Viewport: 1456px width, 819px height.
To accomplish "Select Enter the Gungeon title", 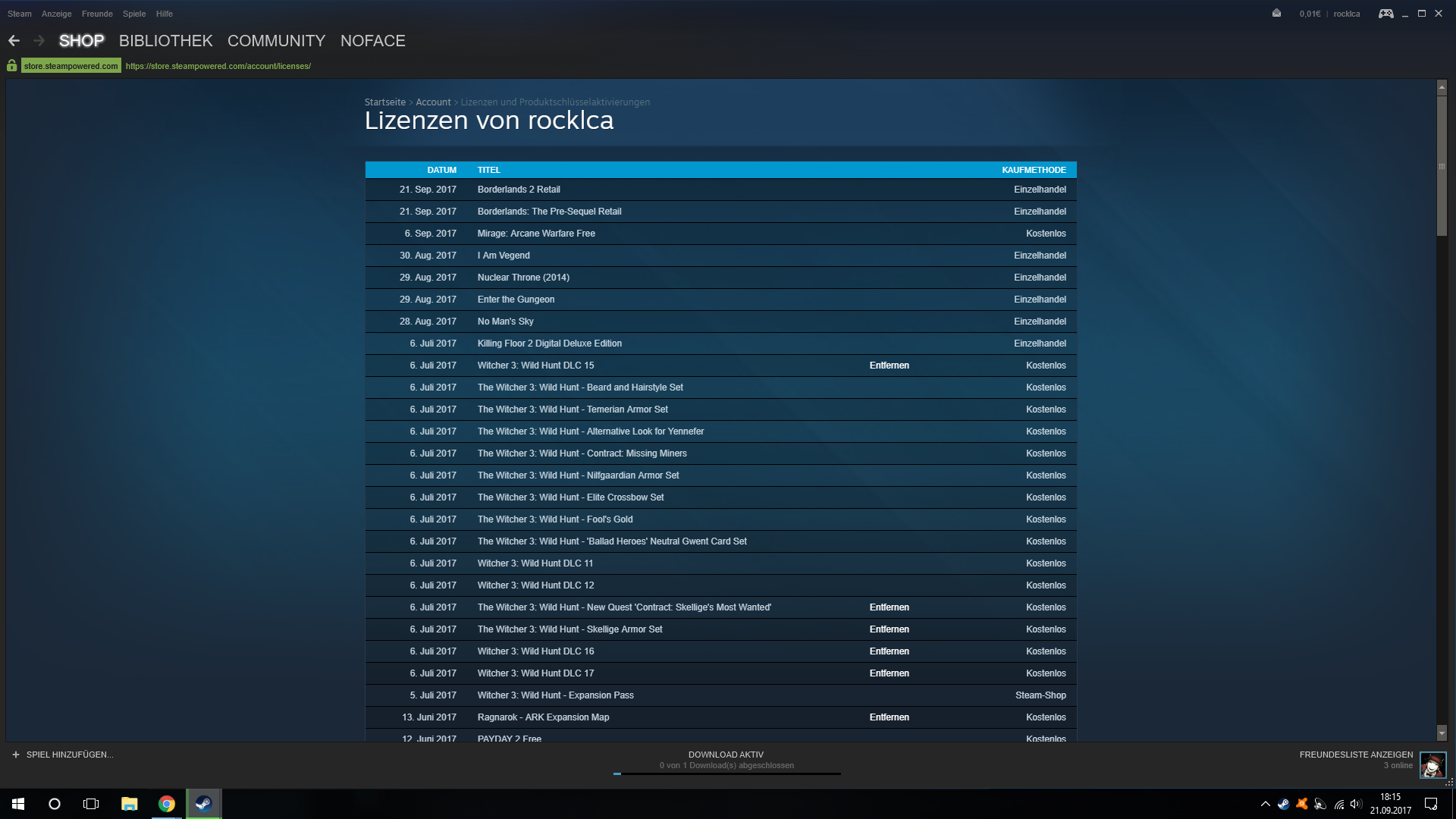I will [x=516, y=300].
